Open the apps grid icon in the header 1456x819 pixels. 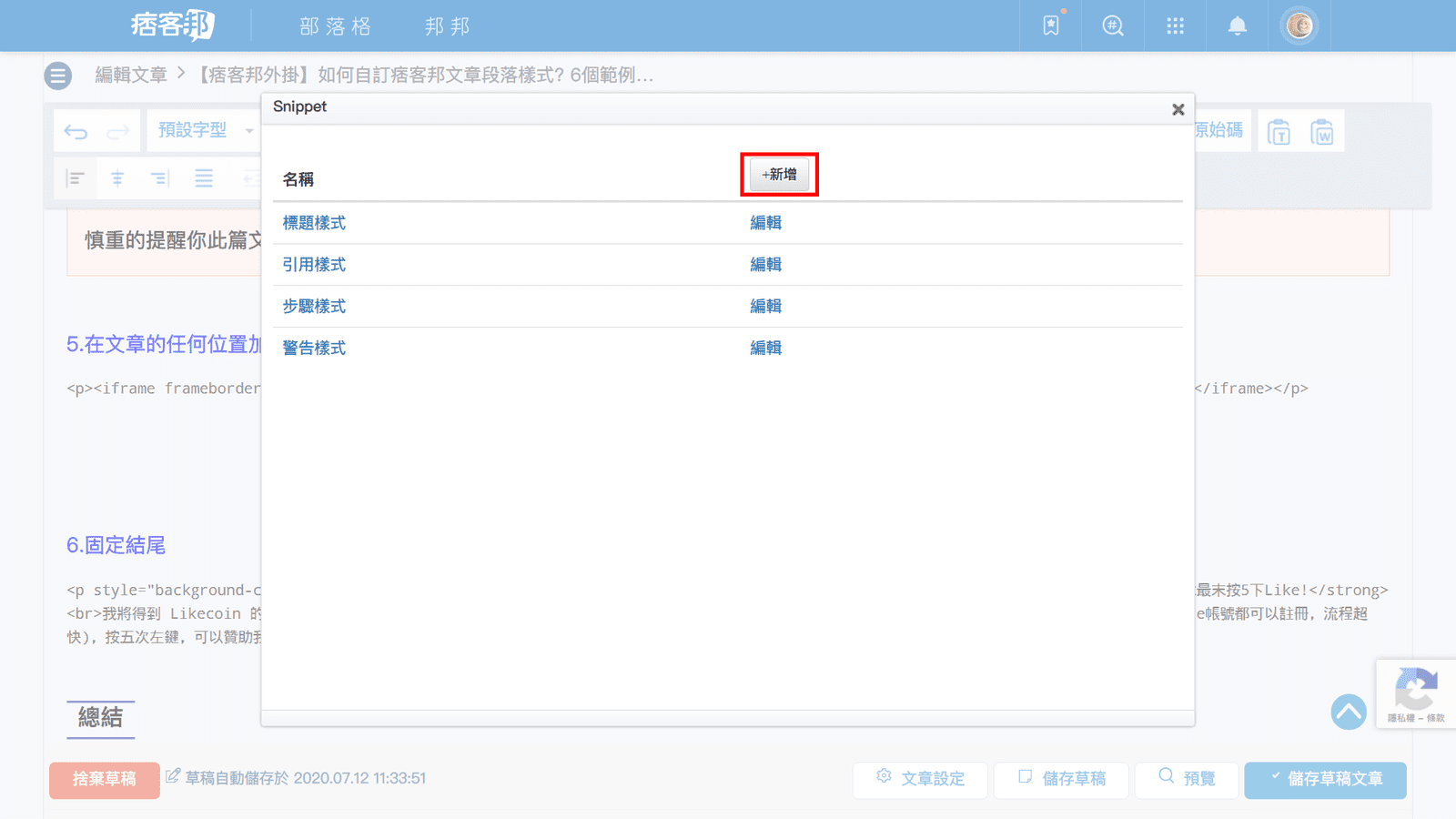point(1175,25)
